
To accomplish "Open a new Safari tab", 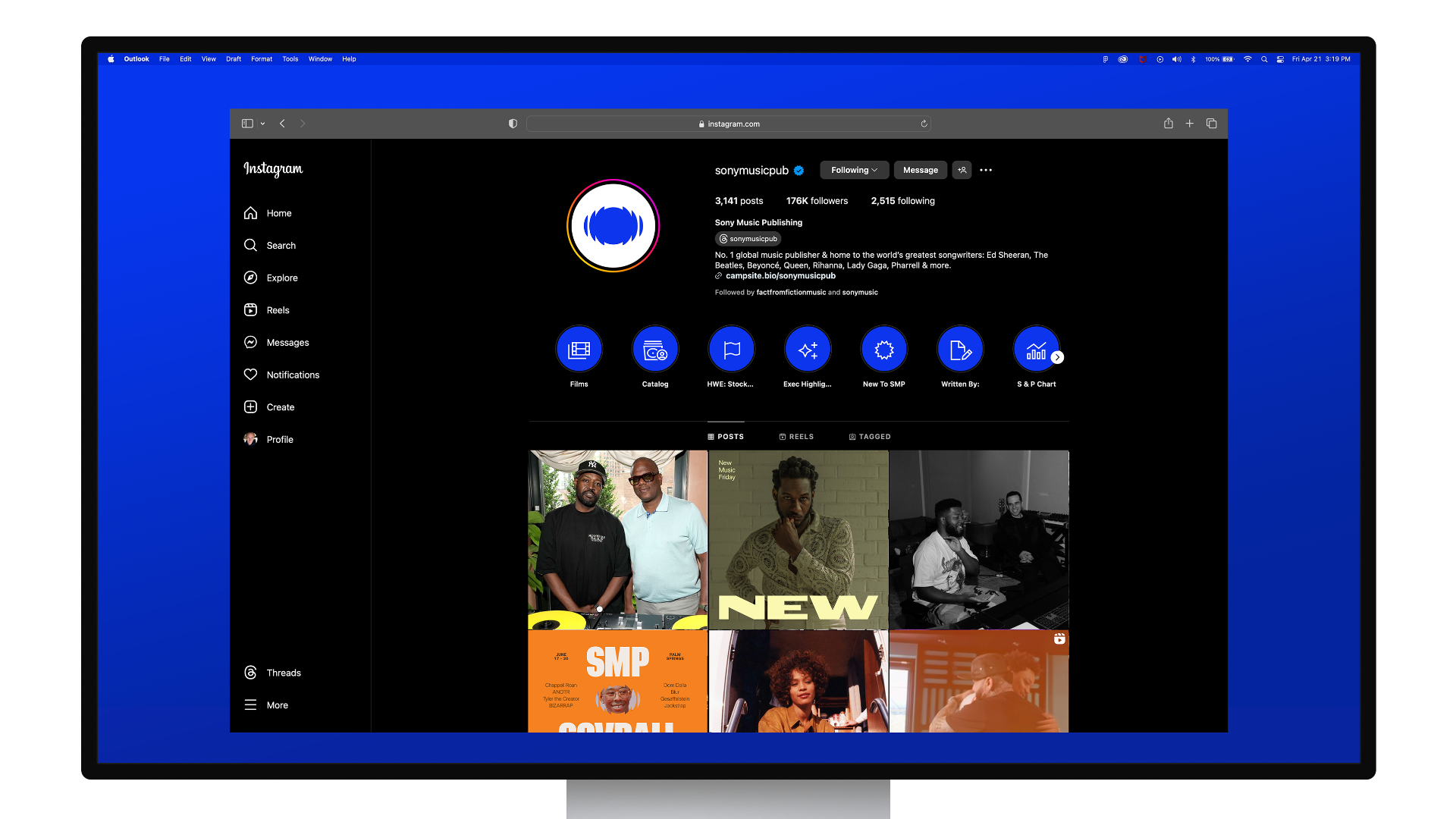I will click(1190, 124).
